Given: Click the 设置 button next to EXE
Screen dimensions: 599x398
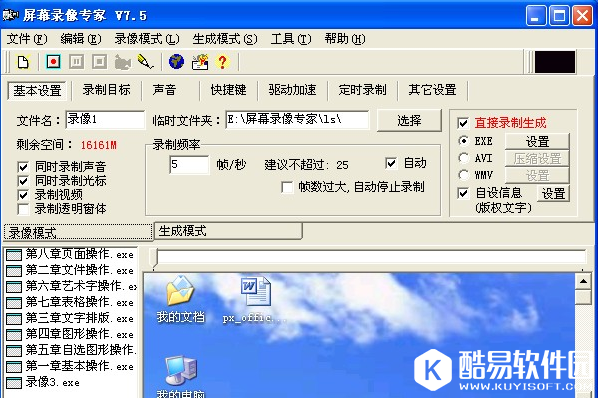Looking at the screenshot, I should coord(537,141).
